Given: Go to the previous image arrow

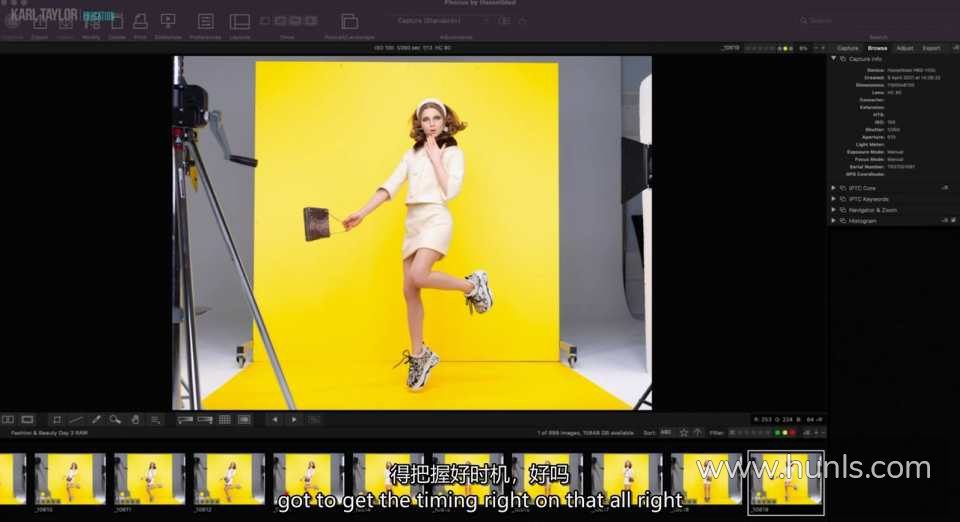Looking at the screenshot, I should tap(275, 420).
